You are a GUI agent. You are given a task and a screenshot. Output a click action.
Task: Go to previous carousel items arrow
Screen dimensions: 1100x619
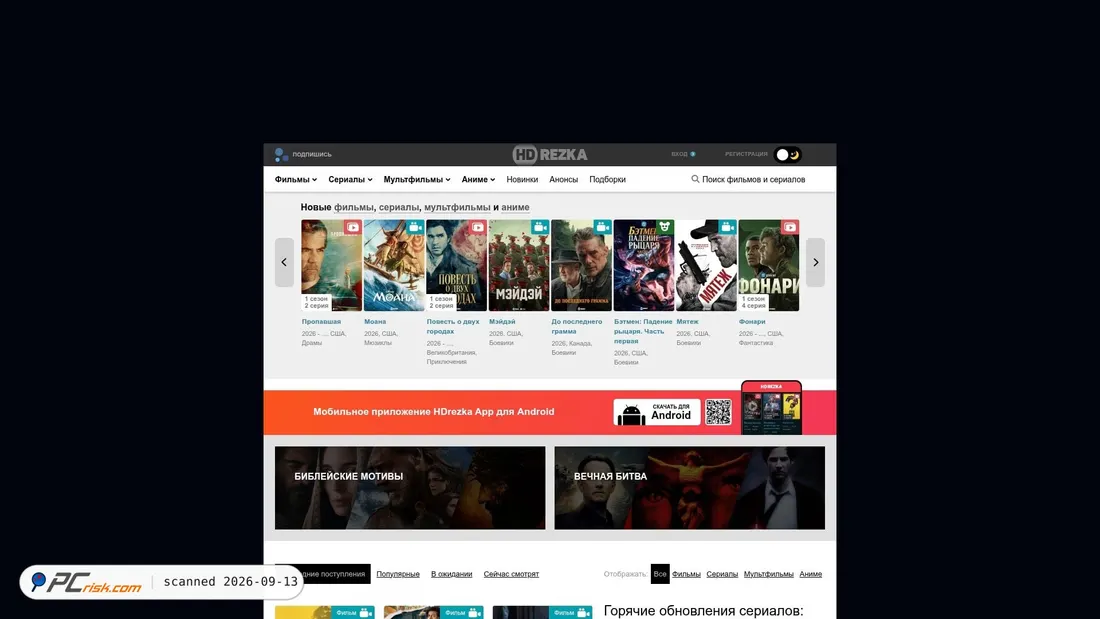284,262
